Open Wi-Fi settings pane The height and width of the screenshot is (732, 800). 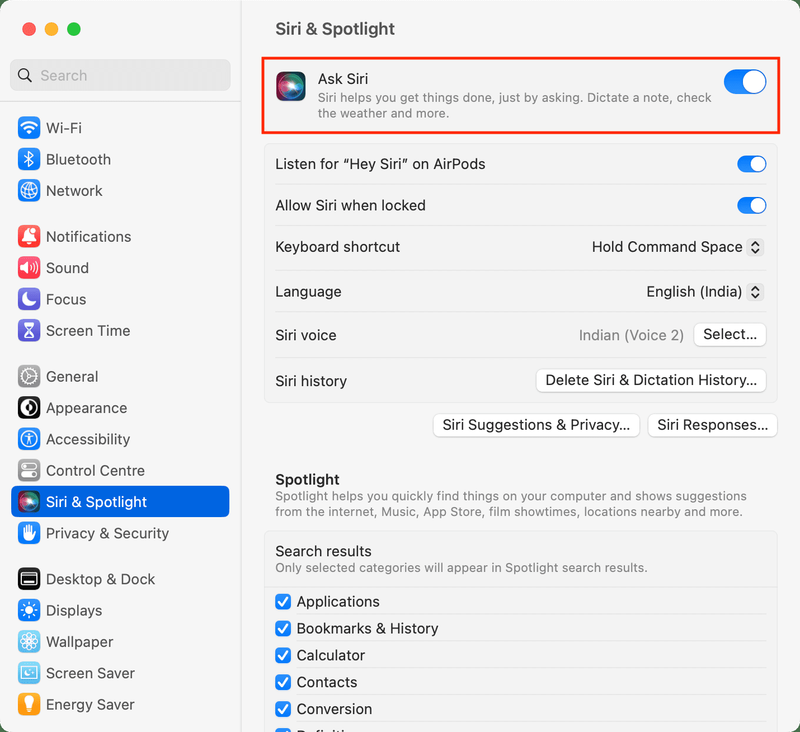(120, 128)
